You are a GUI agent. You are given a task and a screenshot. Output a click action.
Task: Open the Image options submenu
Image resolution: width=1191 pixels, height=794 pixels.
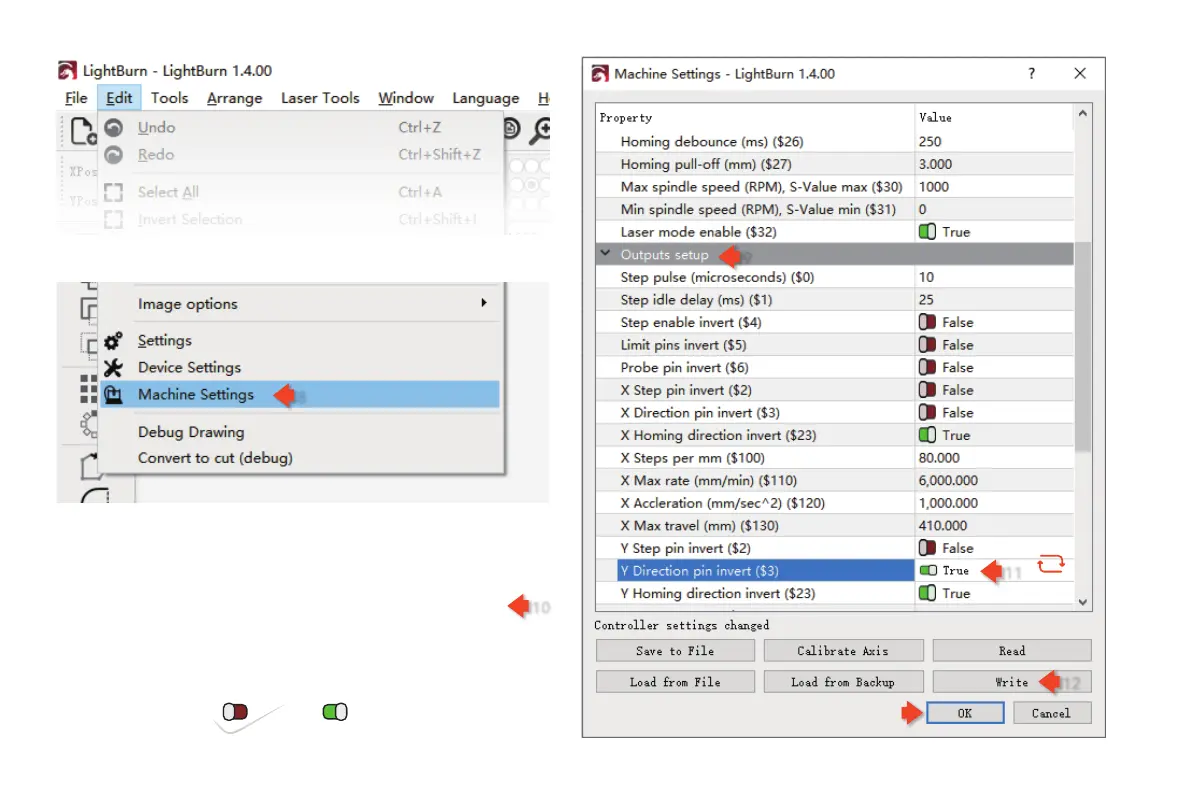tap(302, 304)
